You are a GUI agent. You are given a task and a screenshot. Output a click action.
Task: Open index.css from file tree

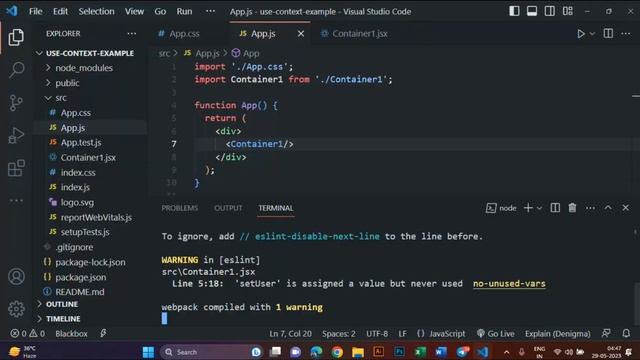78,172
